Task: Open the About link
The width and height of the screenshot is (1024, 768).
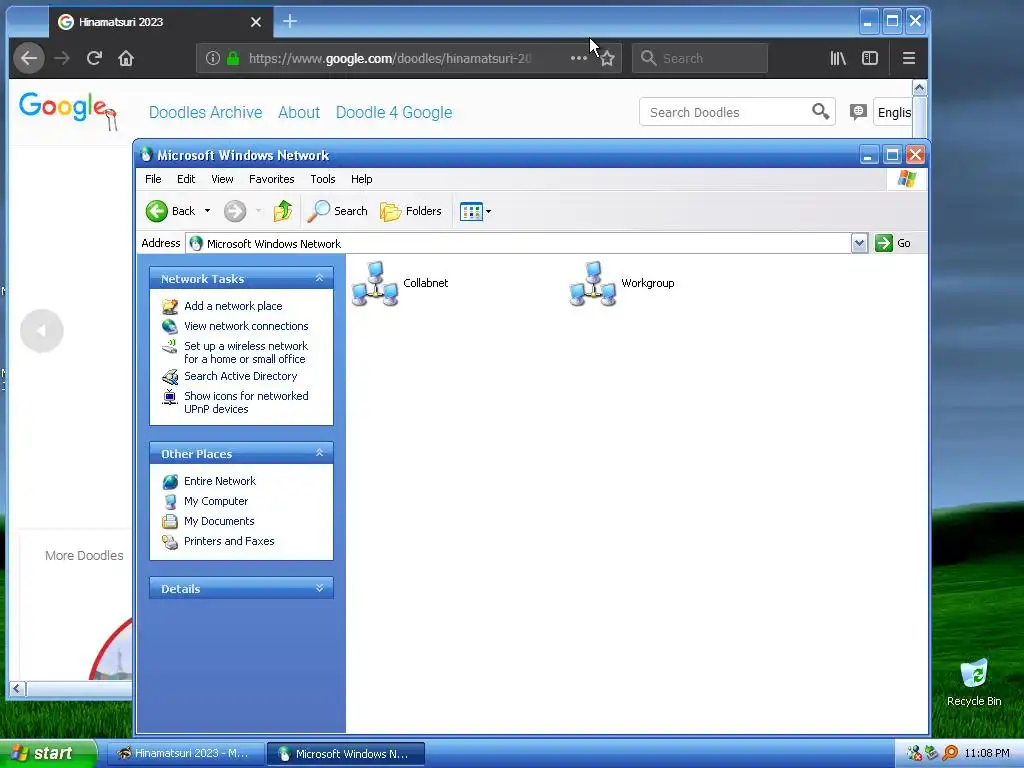Action: tap(299, 112)
